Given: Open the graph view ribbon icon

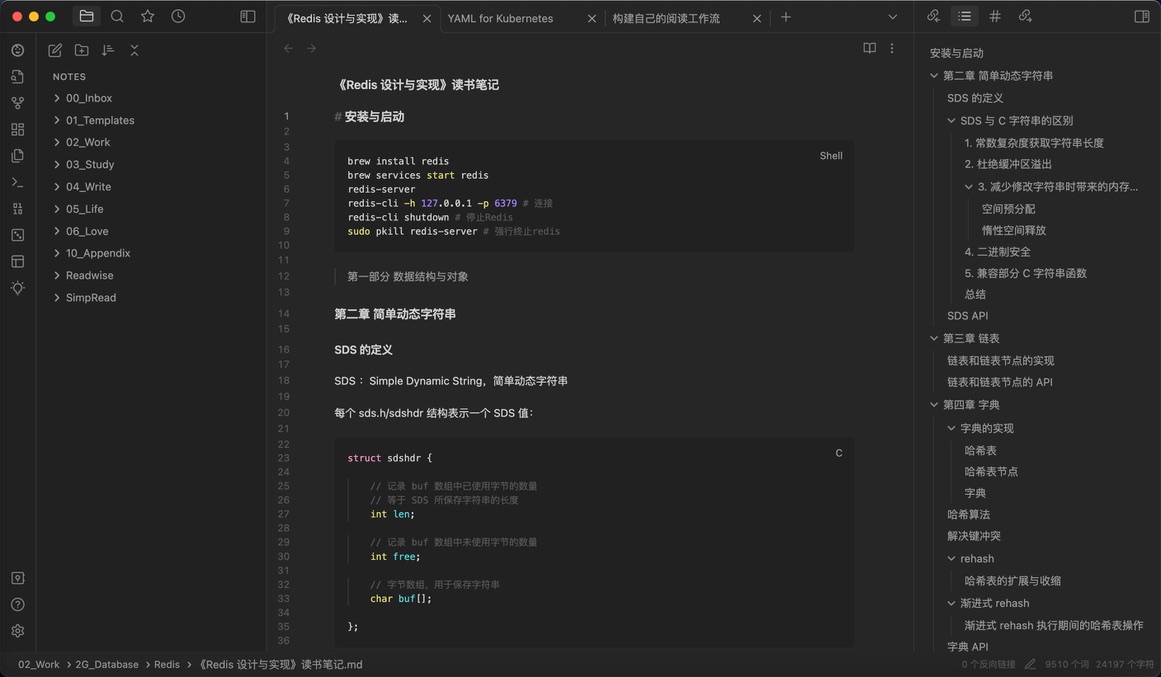Looking at the screenshot, I should tap(18, 103).
